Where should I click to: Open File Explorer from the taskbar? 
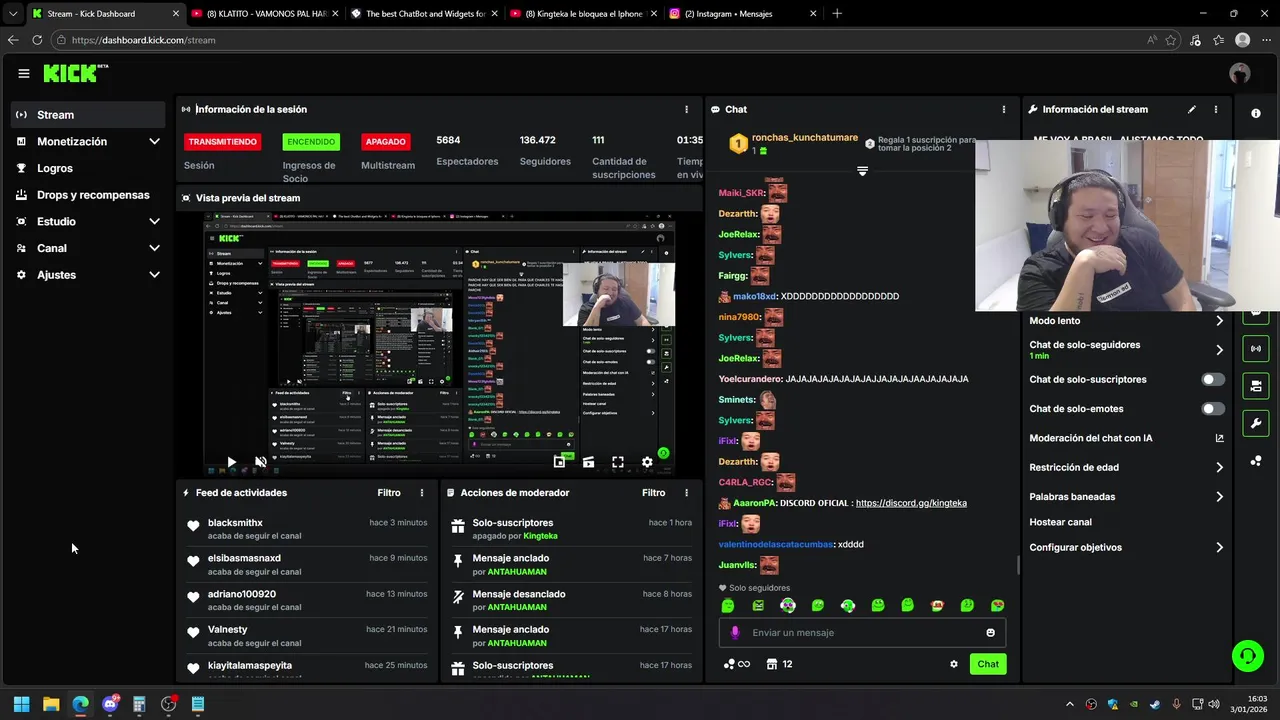51,704
